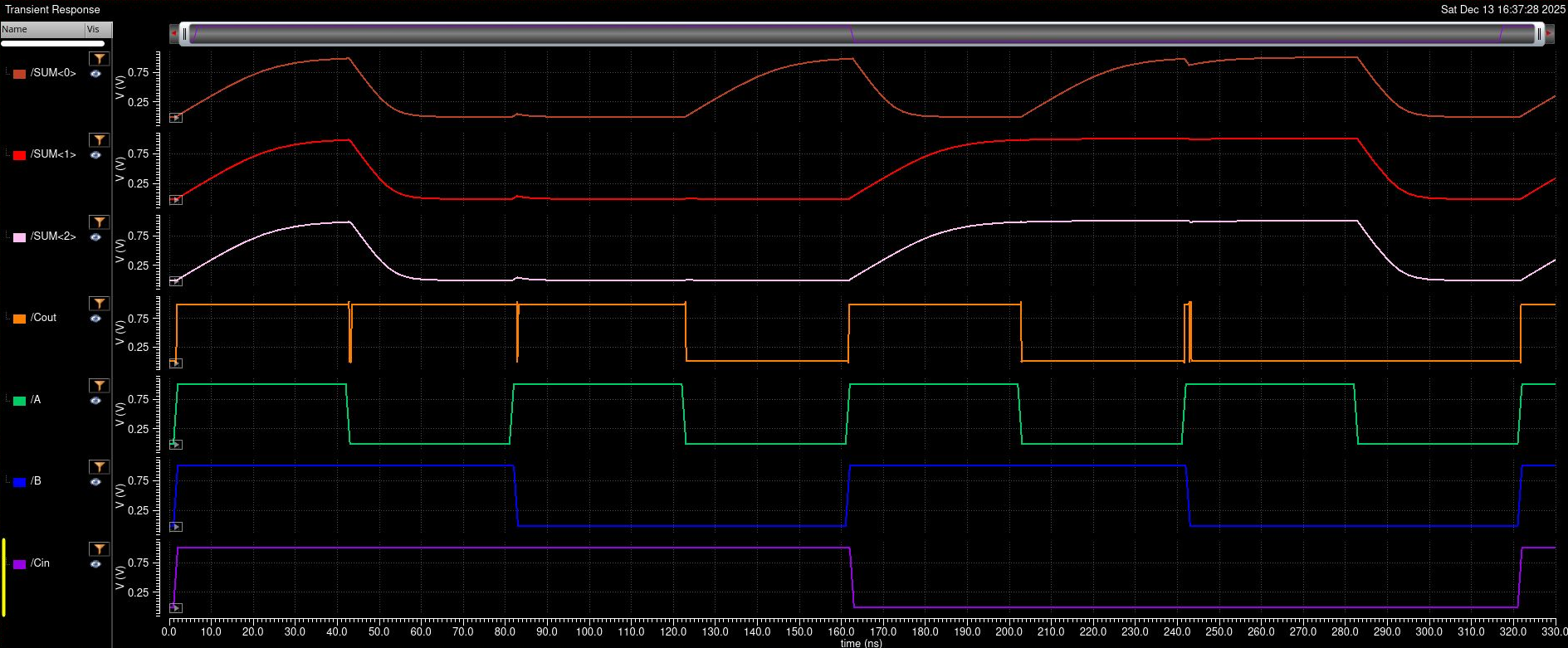Screen dimensions: 1568x648
Task: Click the /B trace start marker
Action: pyautogui.click(x=175, y=527)
